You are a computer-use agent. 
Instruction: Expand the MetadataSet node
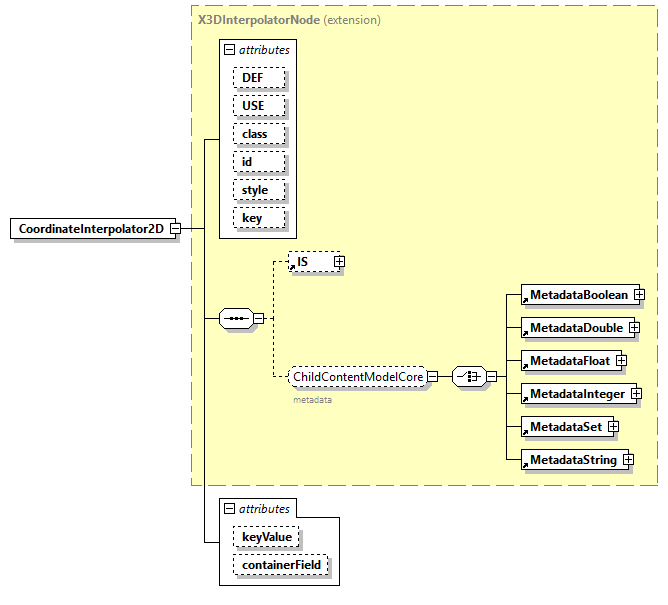[614, 427]
